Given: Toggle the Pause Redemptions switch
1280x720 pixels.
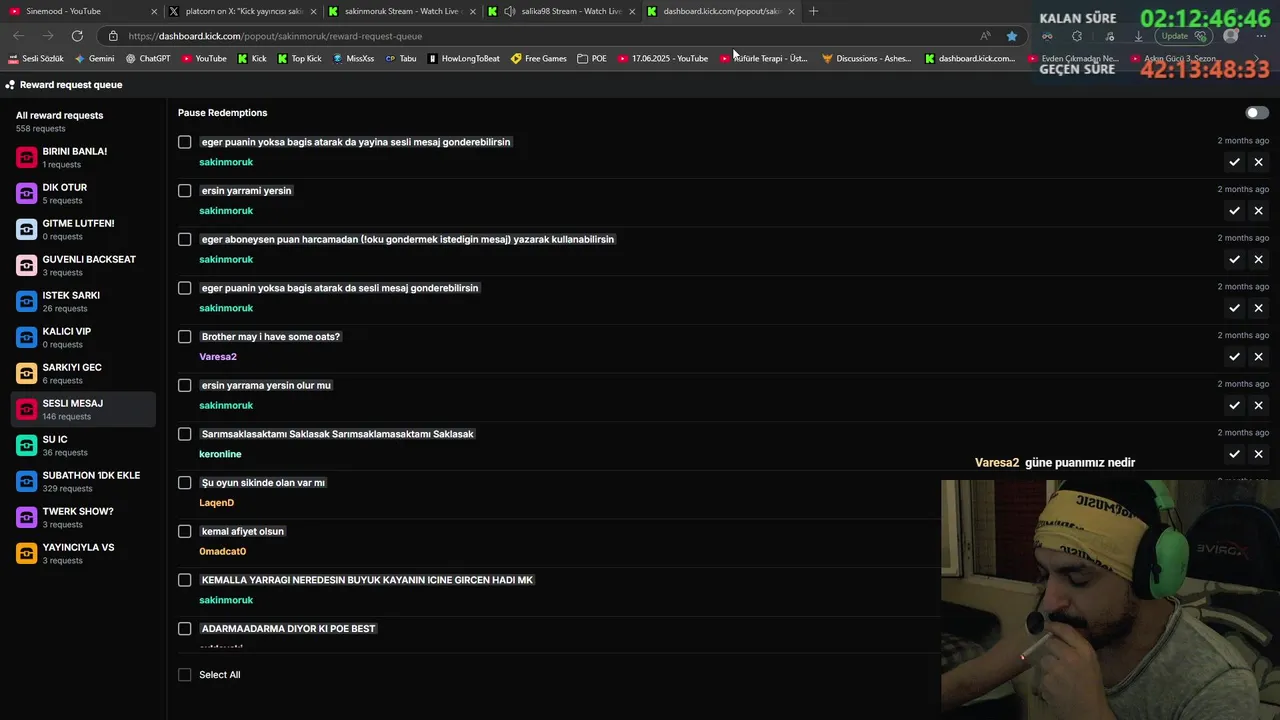Looking at the screenshot, I should pos(1257,113).
